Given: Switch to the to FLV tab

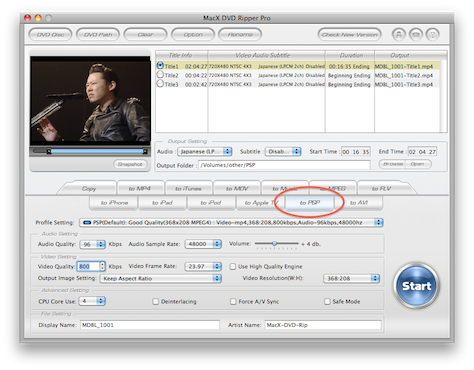Looking at the screenshot, I should (x=381, y=188).
